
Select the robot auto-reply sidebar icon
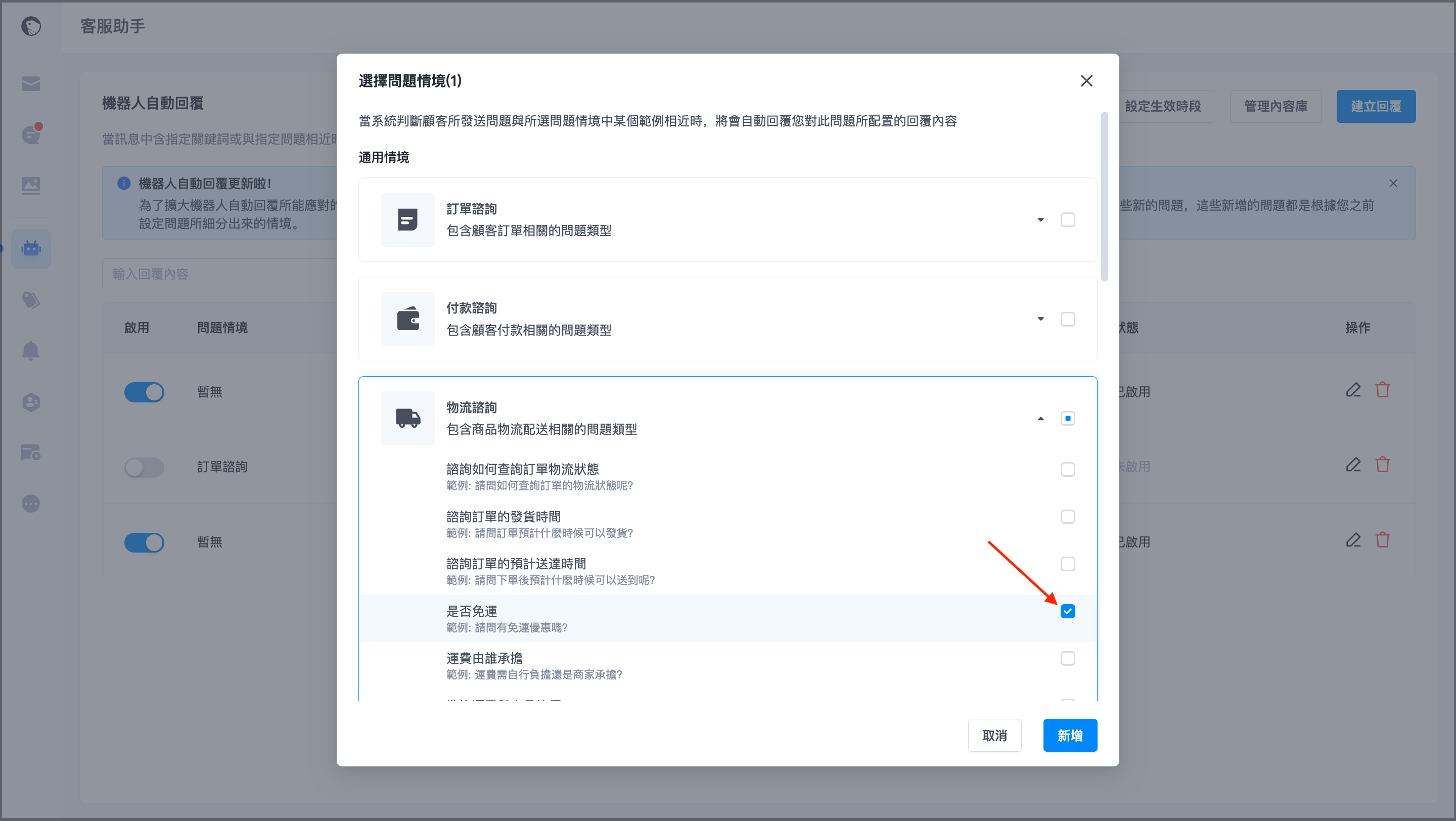[x=31, y=248]
